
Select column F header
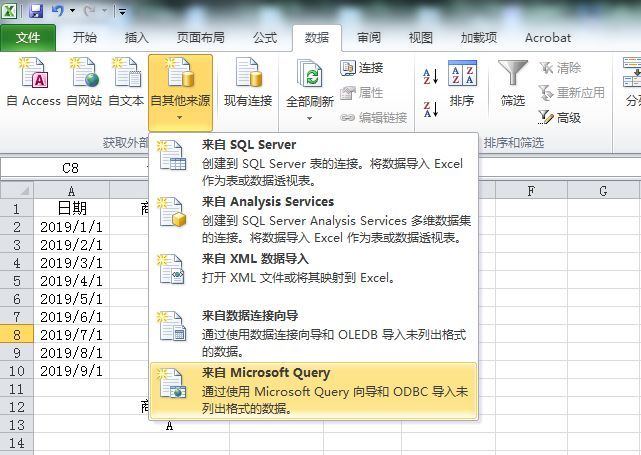pos(531,191)
